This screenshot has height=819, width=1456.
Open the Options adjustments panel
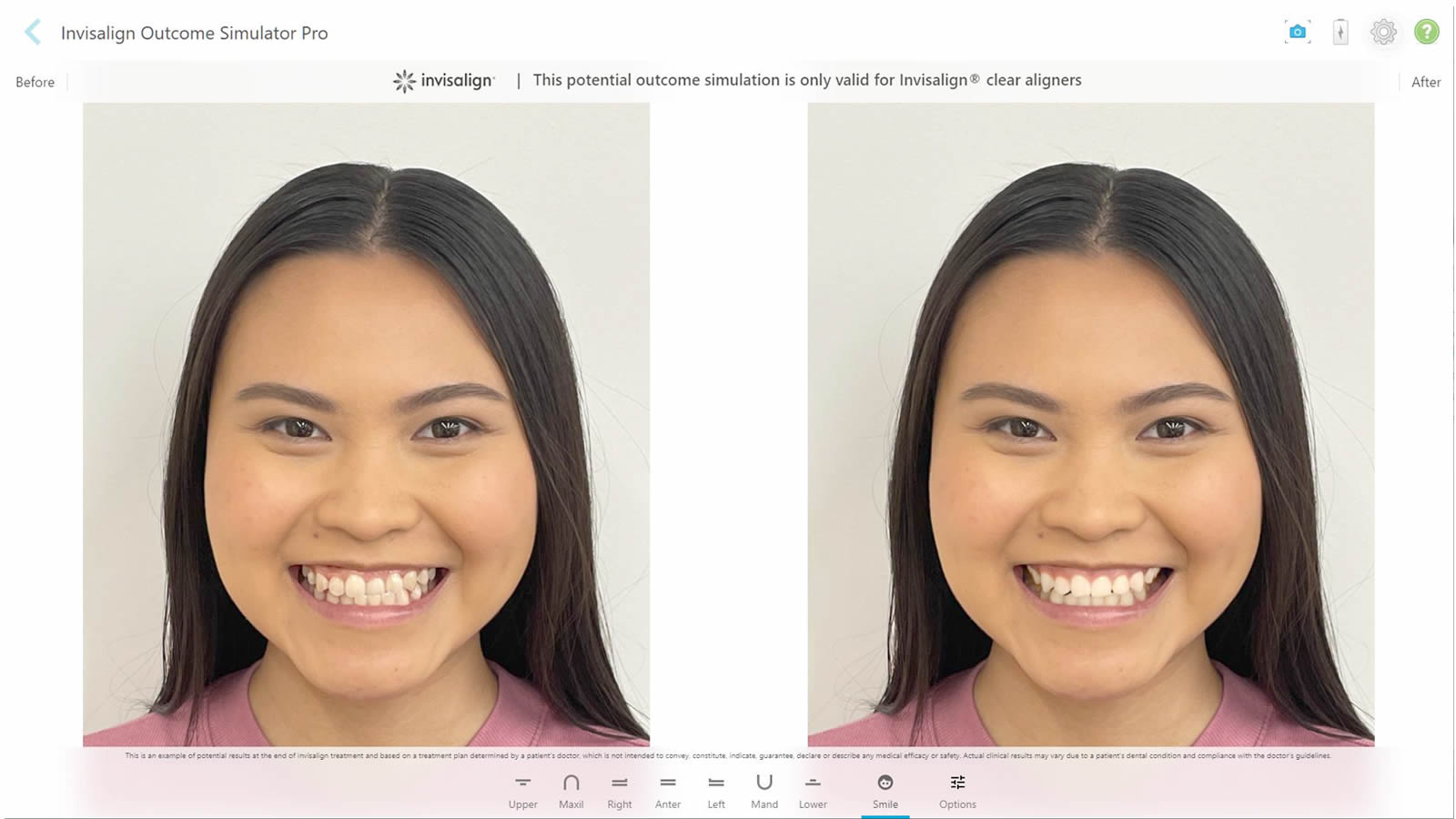click(957, 791)
